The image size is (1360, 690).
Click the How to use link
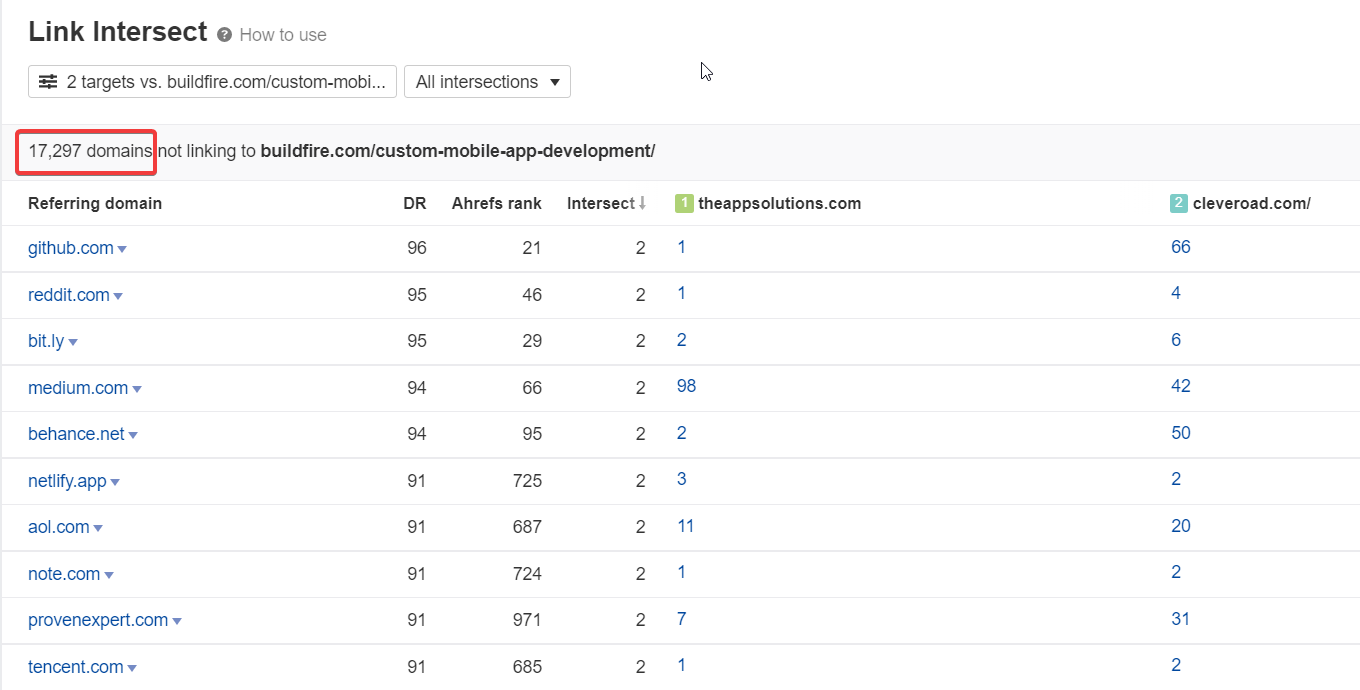click(283, 35)
